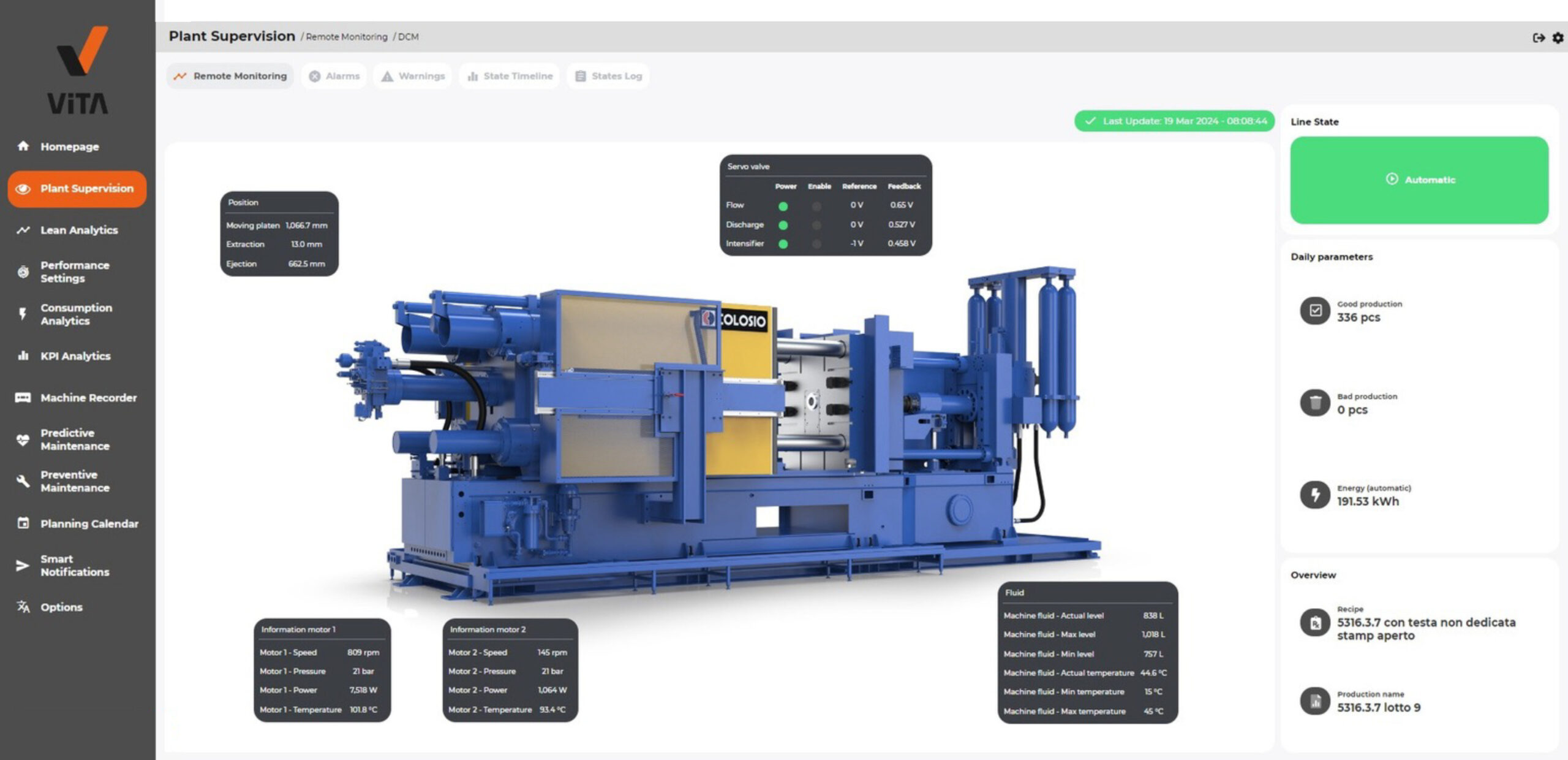This screenshot has width=1568, height=760.
Task: Click the State Timeline chart icon
Action: click(x=472, y=76)
